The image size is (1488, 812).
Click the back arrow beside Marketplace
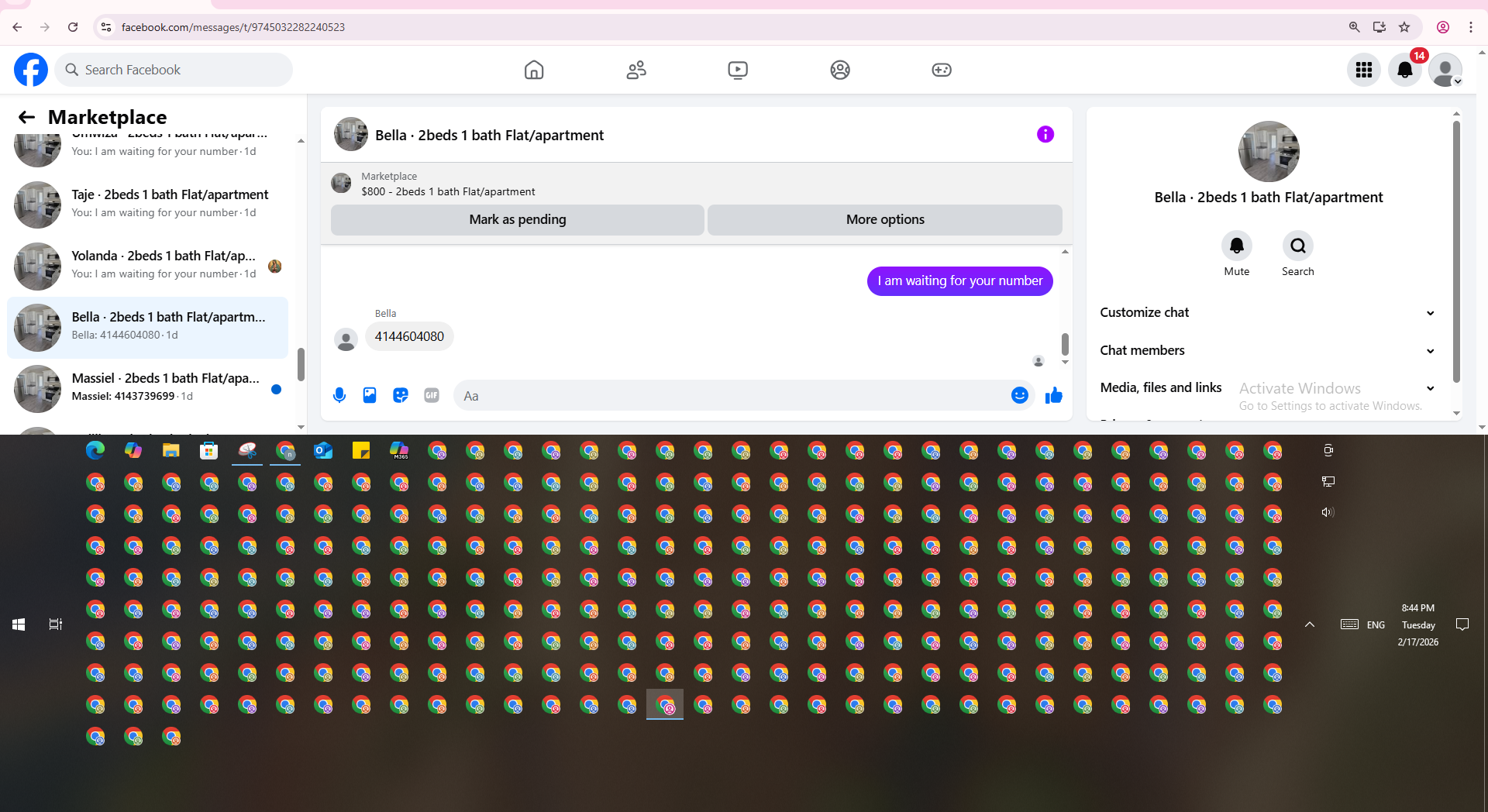click(x=27, y=117)
